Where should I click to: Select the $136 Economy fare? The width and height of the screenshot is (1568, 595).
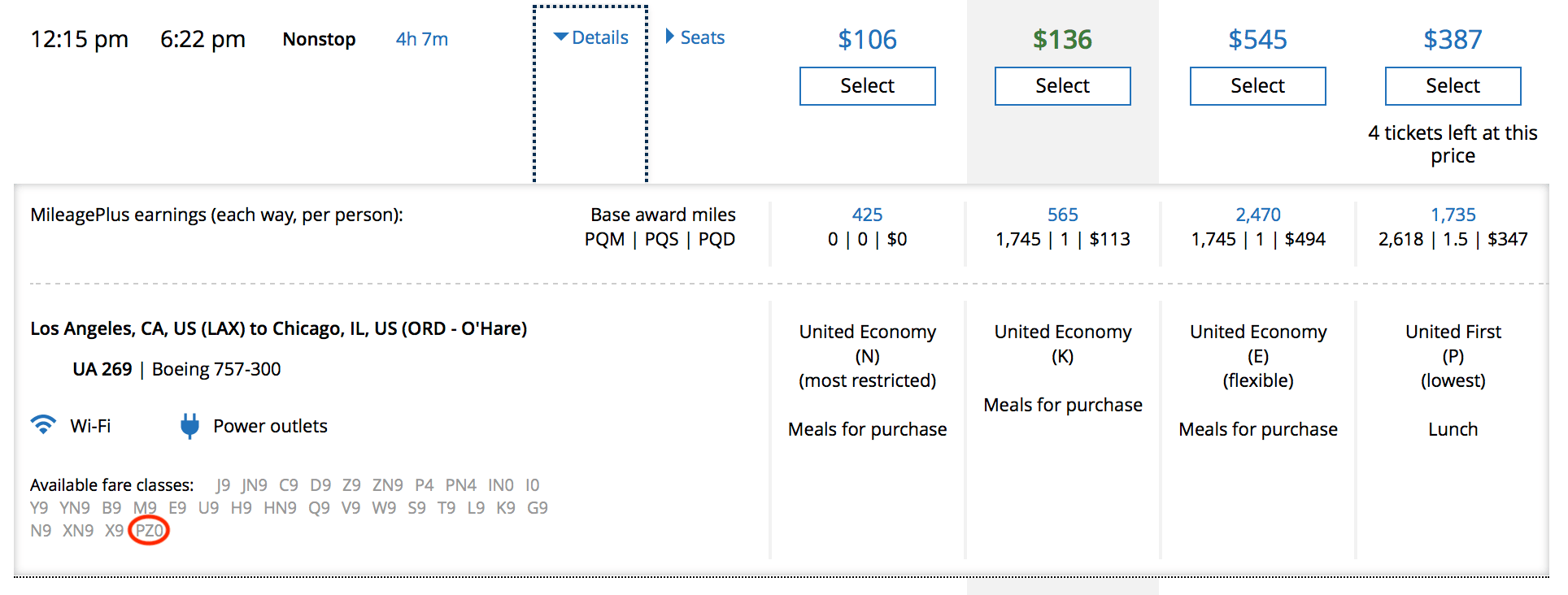(1062, 86)
